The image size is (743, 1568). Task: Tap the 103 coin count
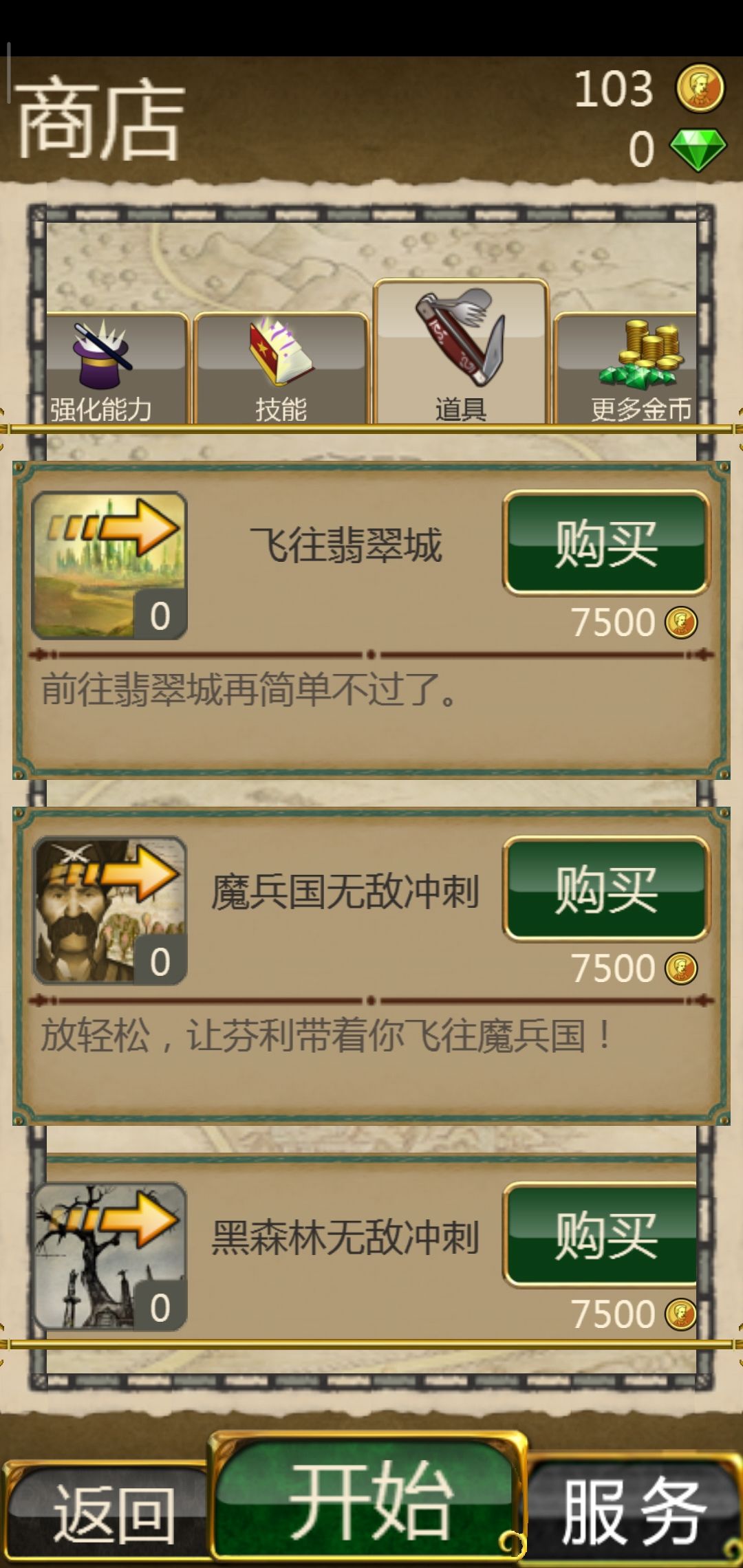pyautogui.click(x=614, y=89)
